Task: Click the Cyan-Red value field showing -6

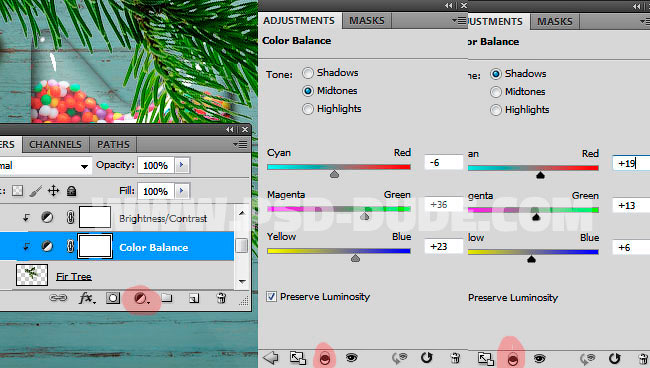Action: [x=444, y=162]
